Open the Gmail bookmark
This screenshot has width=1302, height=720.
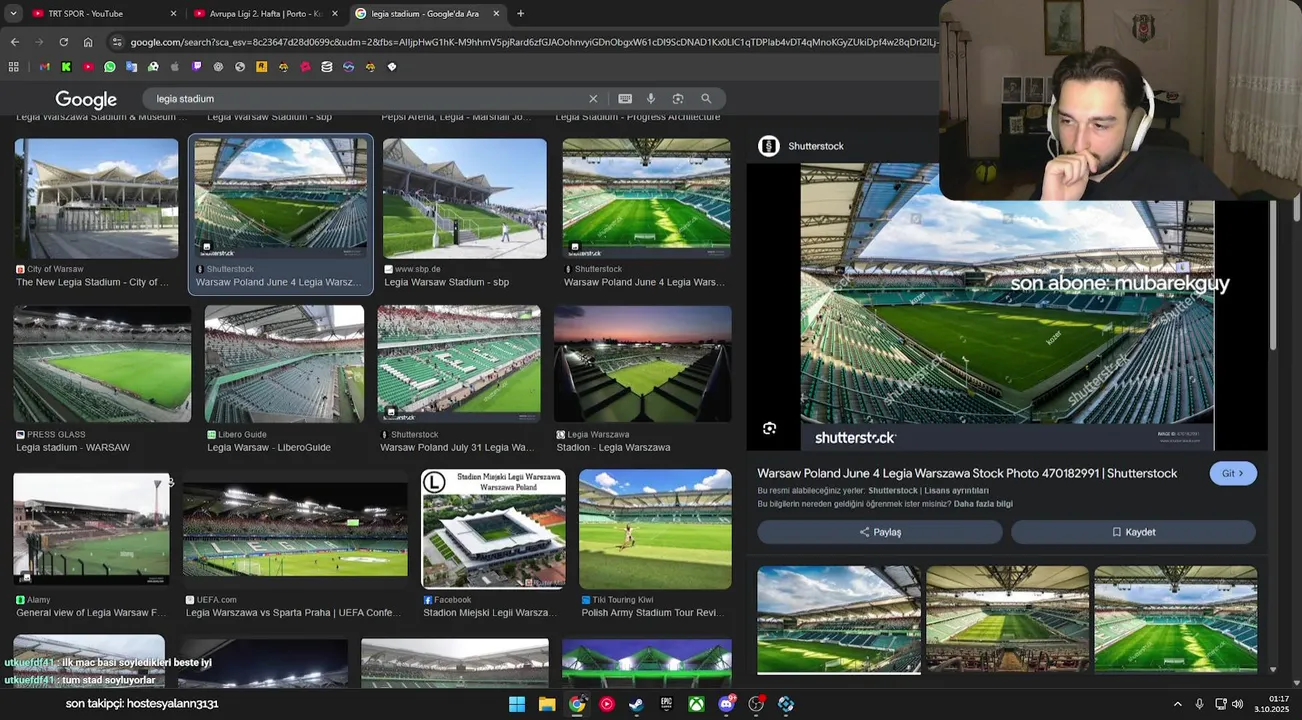point(44,67)
